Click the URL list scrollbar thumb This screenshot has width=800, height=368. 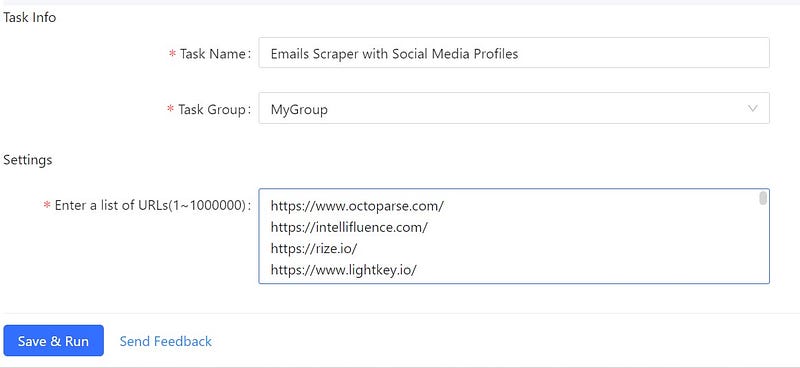click(x=763, y=198)
